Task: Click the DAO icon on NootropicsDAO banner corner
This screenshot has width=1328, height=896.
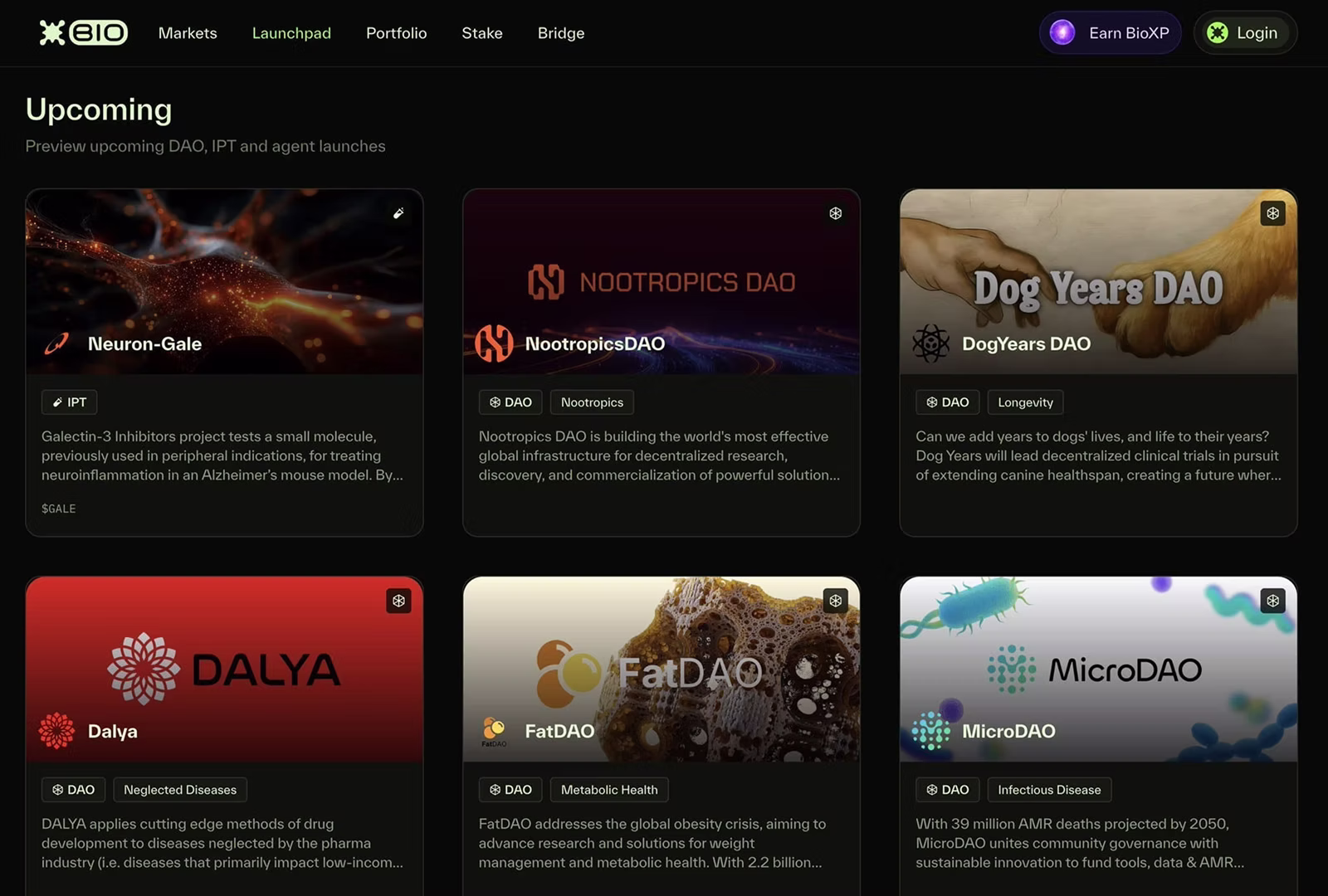Action: pyautogui.click(x=836, y=213)
